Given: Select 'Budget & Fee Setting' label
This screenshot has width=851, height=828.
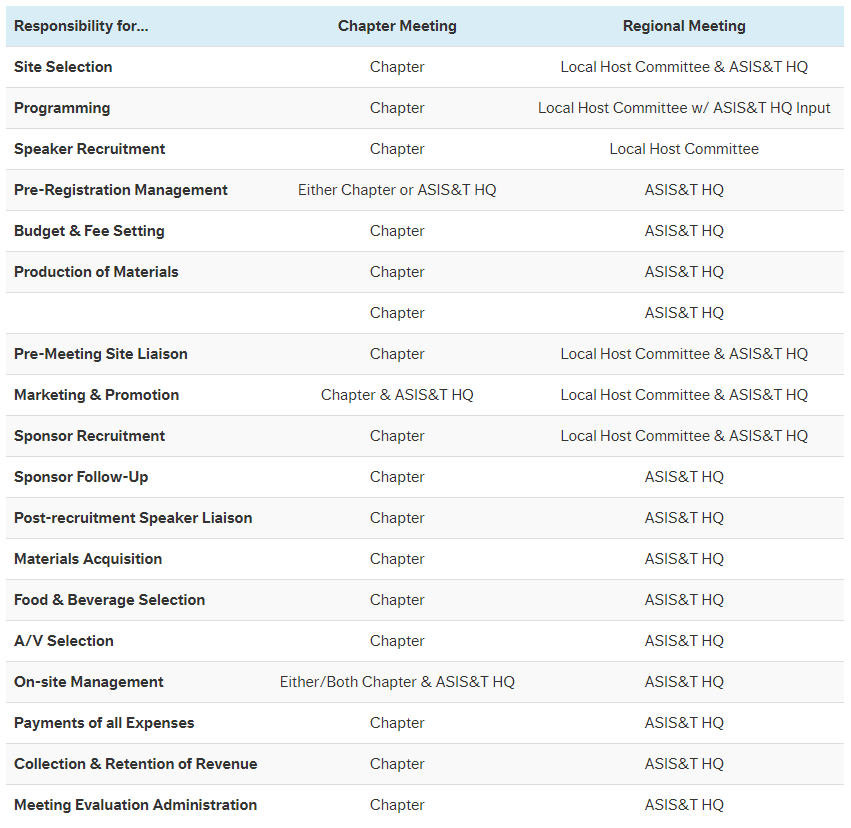Looking at the screenshot, I should click(89, 231).
